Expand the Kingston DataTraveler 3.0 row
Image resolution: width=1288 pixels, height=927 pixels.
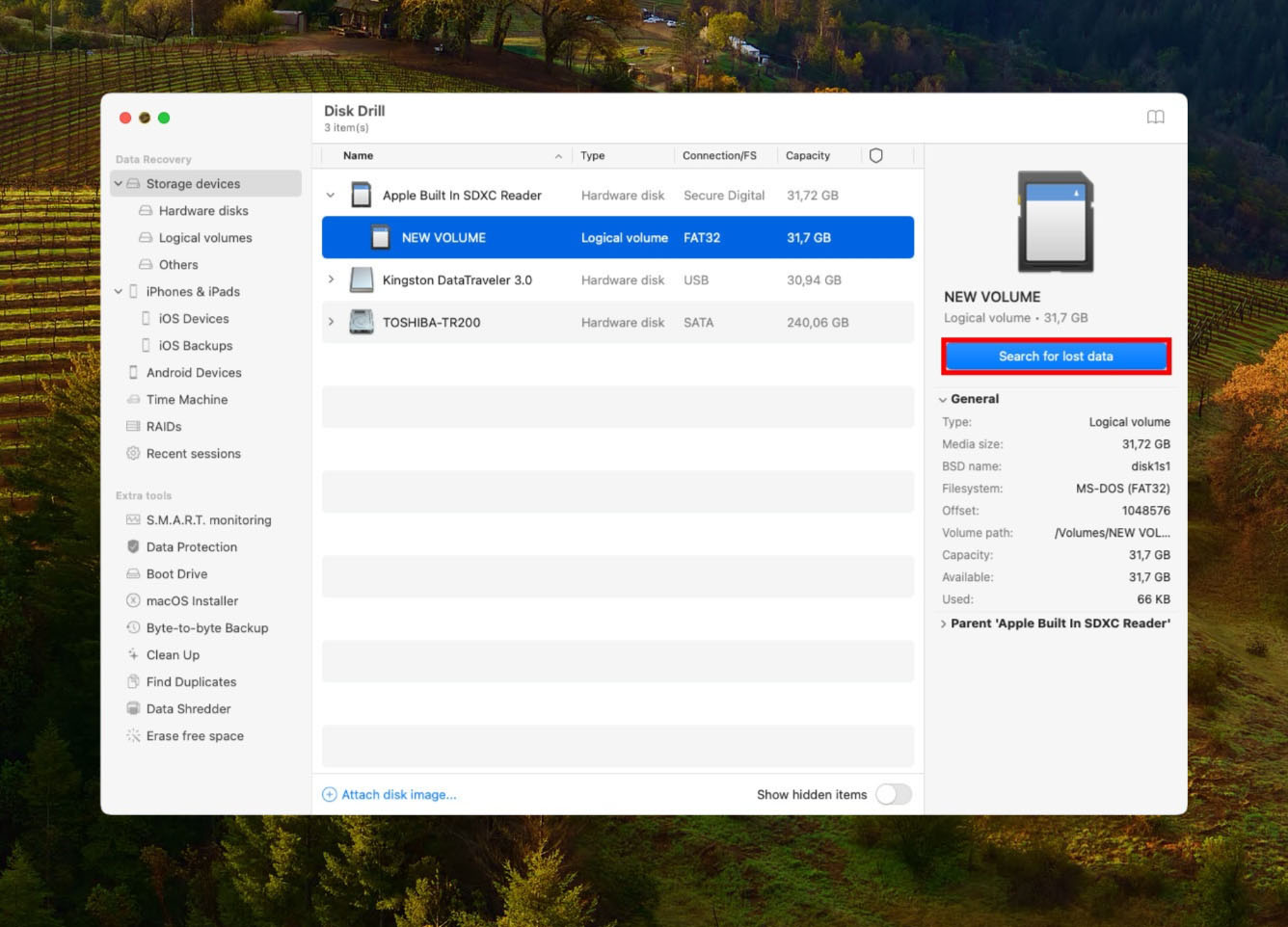point(331,280)
